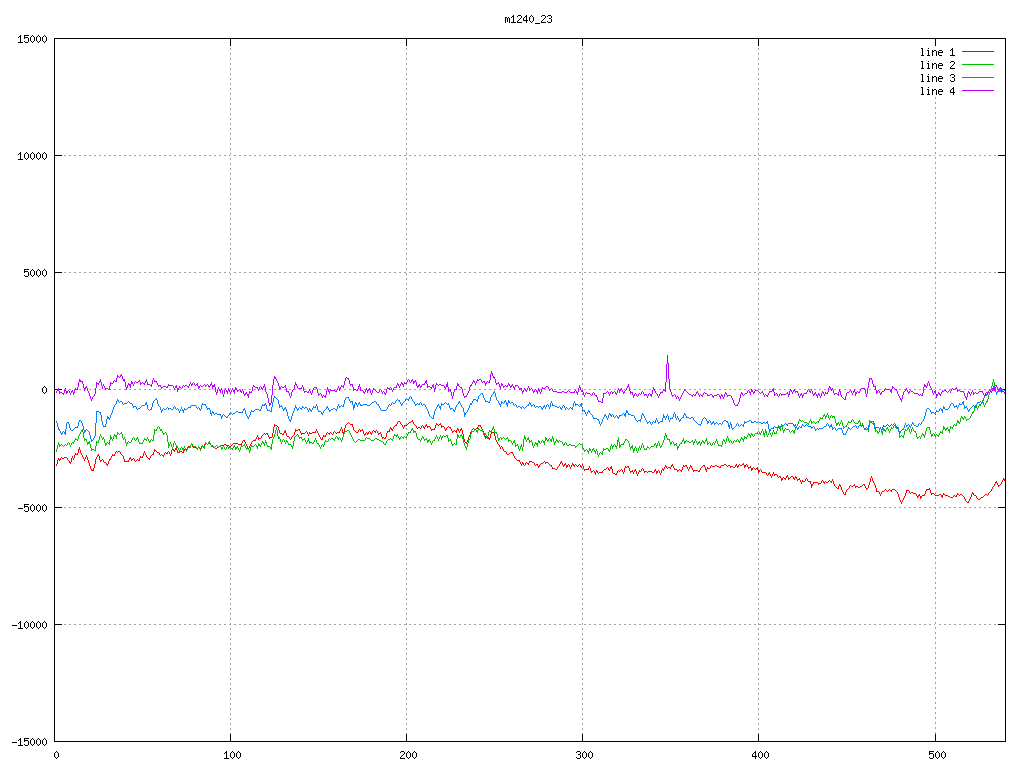1024x768 pixels.
Task: Click the 500 x-axis tick label
Action: (x=935, y=755)
